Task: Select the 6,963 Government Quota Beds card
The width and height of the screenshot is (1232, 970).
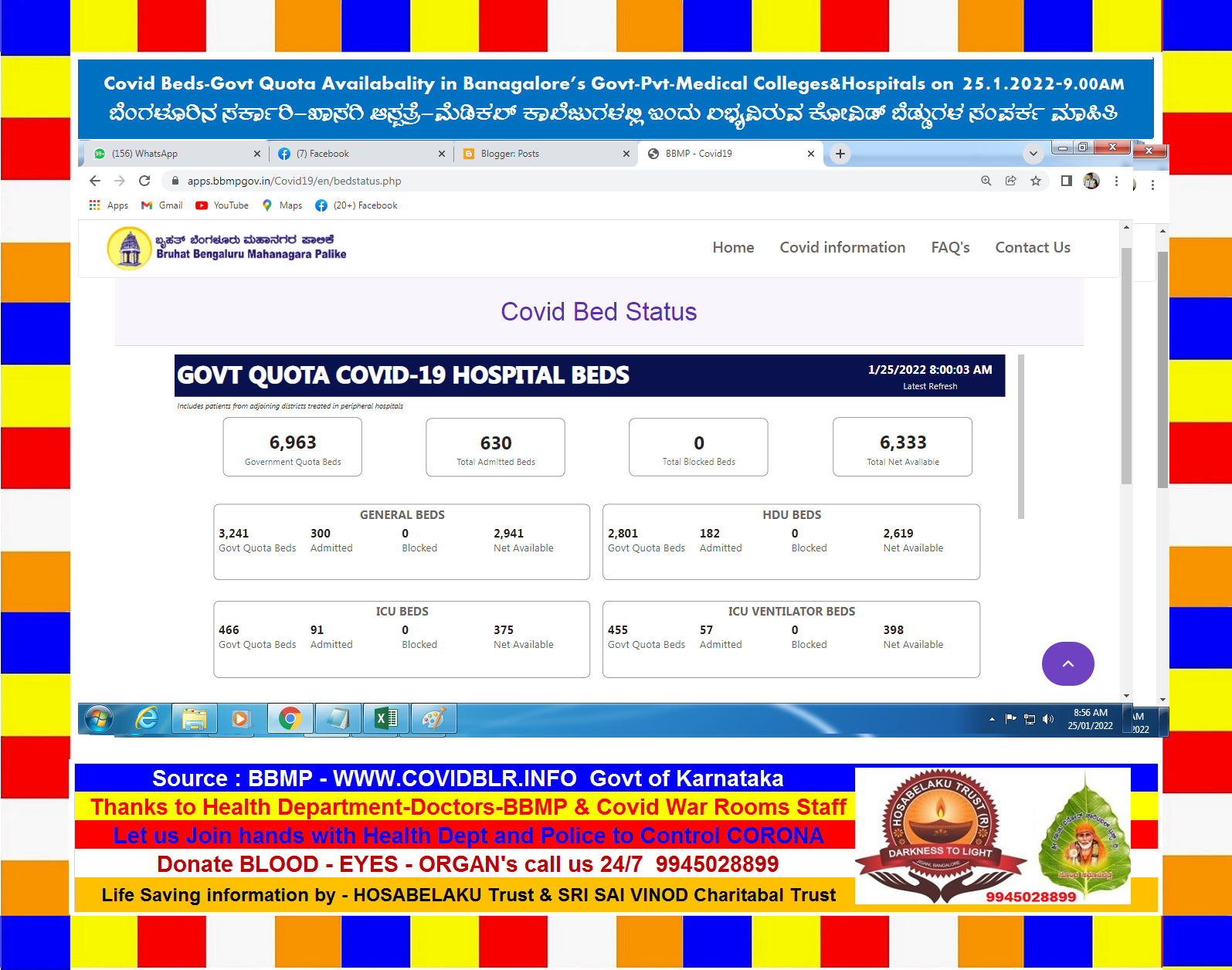Action: [x=293, y=447]
